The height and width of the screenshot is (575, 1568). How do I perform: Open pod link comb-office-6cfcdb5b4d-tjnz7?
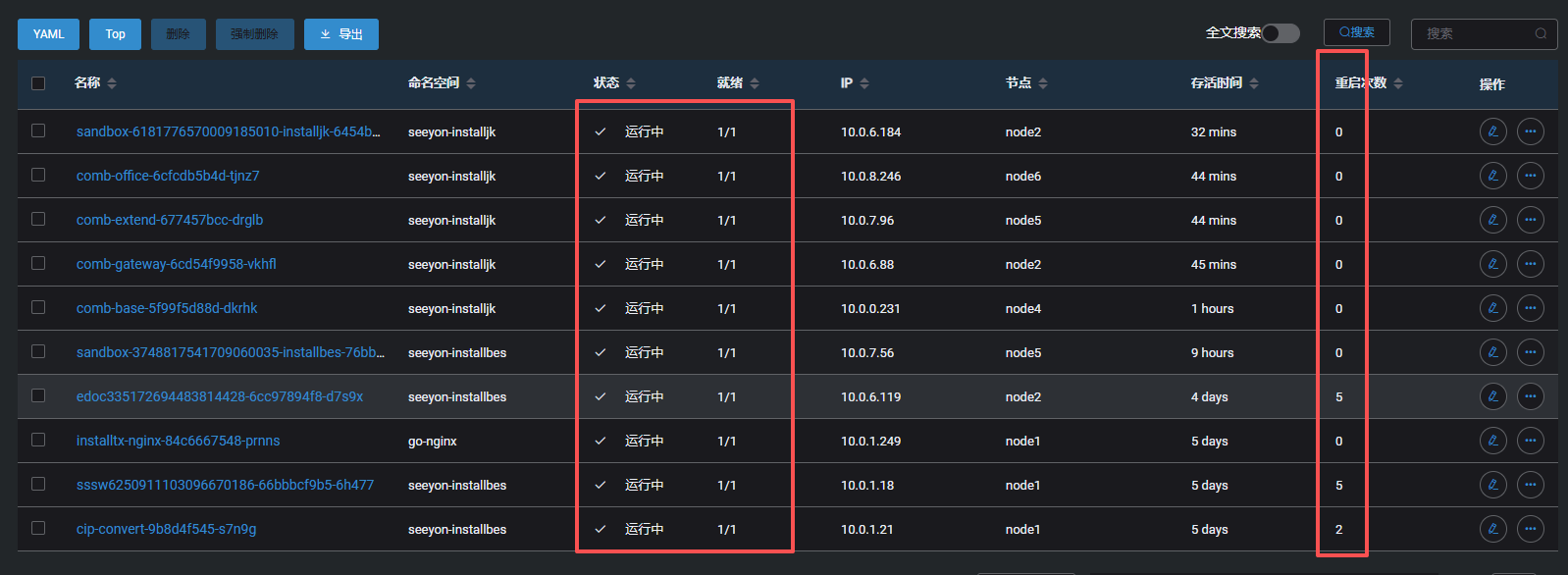(168, 176)
